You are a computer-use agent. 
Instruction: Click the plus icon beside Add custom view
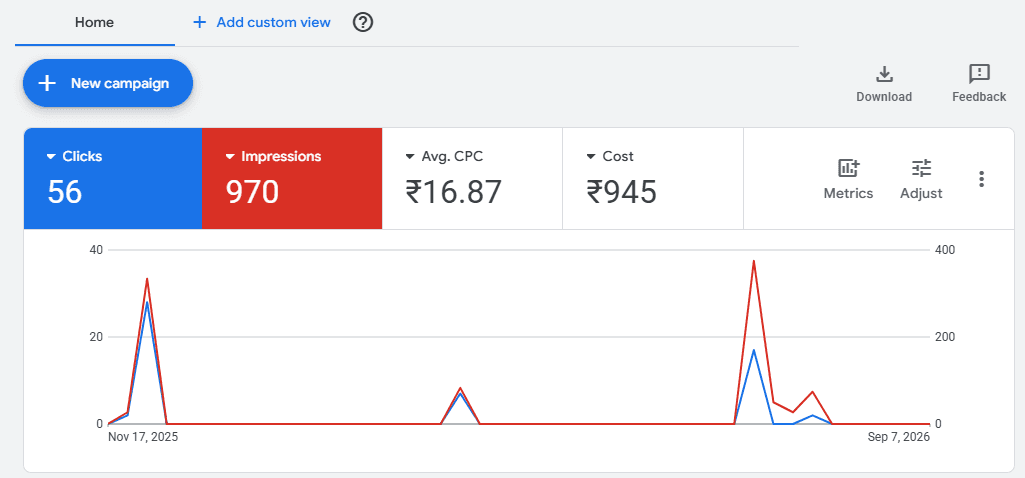pos(199,22)
